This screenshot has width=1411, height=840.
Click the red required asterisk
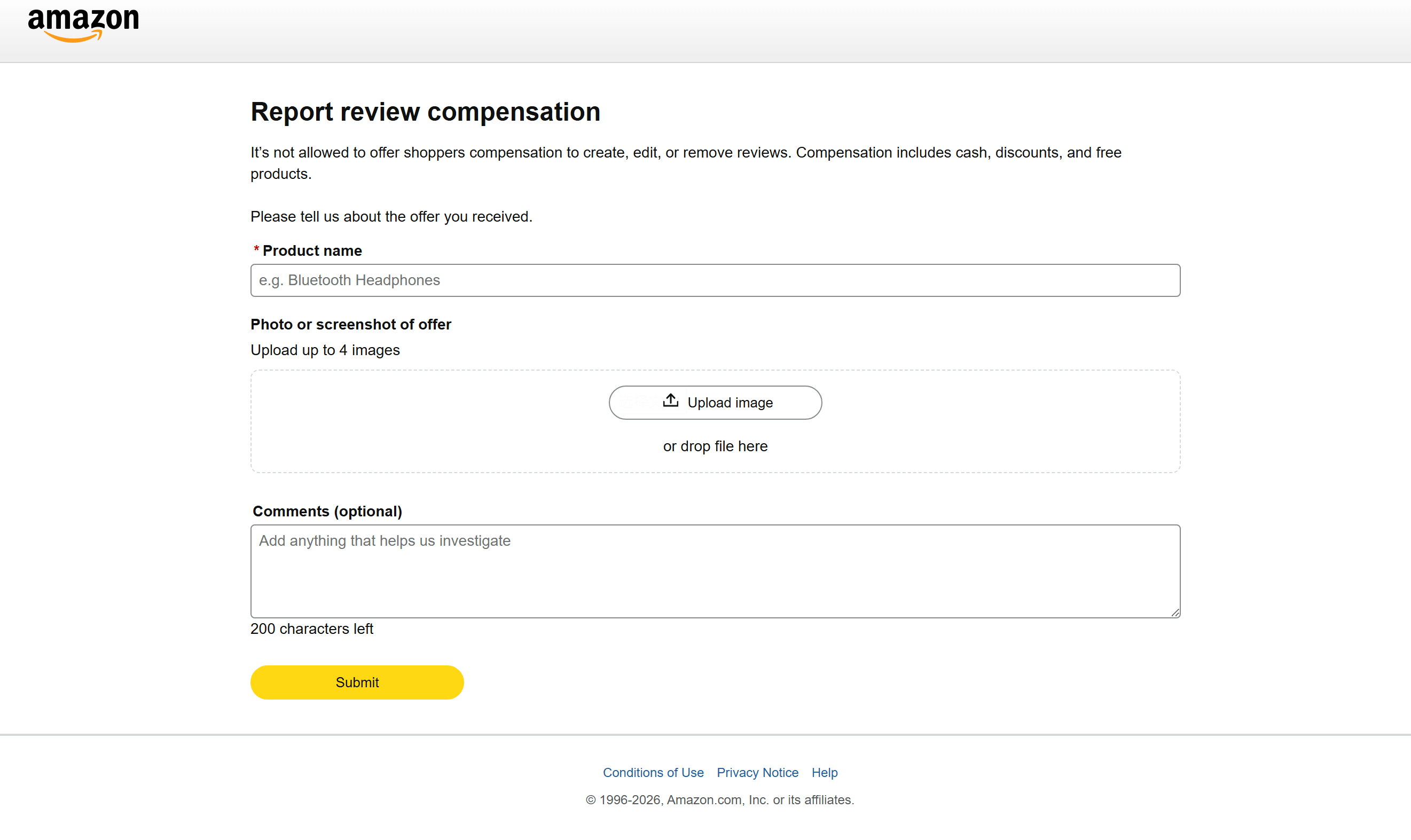[256, 249]
